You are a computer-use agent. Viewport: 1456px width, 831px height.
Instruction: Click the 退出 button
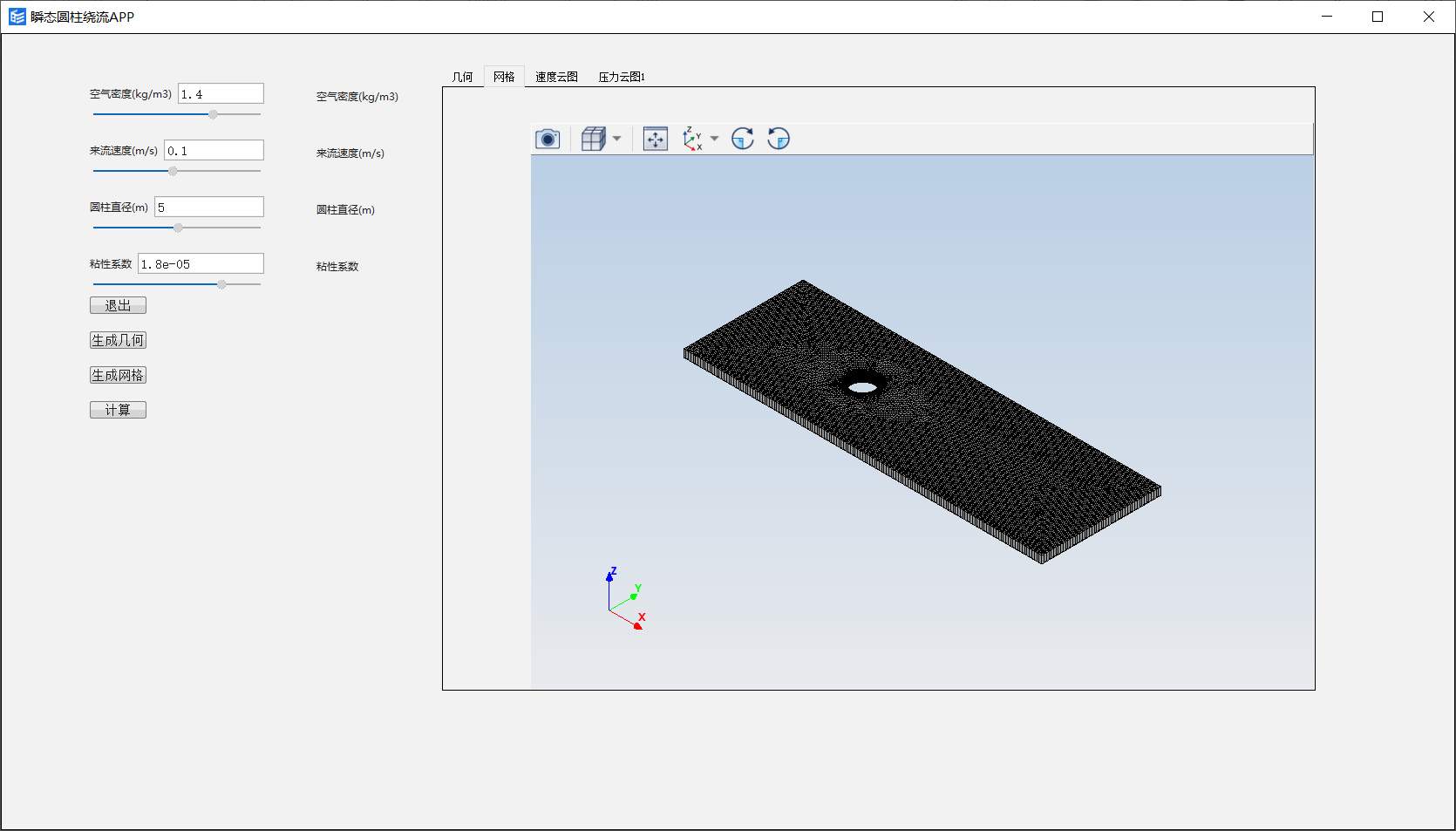(118, 305)
